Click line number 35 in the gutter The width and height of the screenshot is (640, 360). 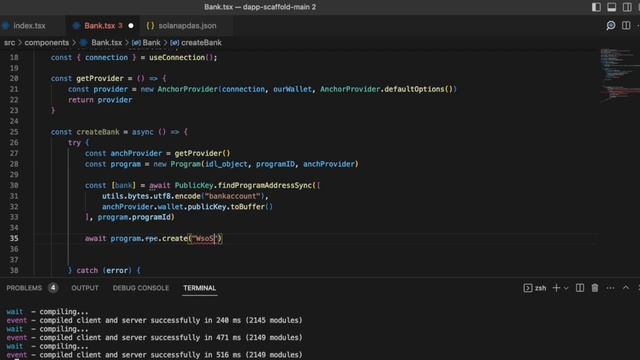tap(14, 238)
